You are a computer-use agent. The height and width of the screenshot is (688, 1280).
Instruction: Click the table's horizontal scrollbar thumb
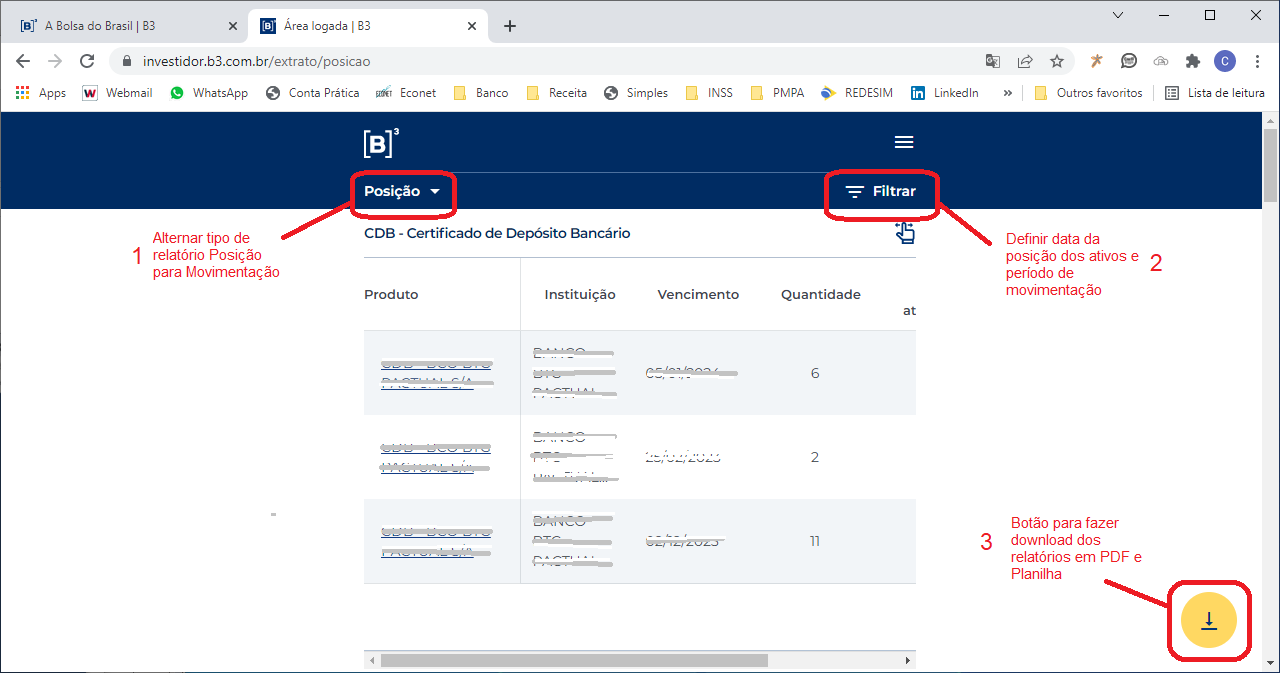[x=574, y=660]
